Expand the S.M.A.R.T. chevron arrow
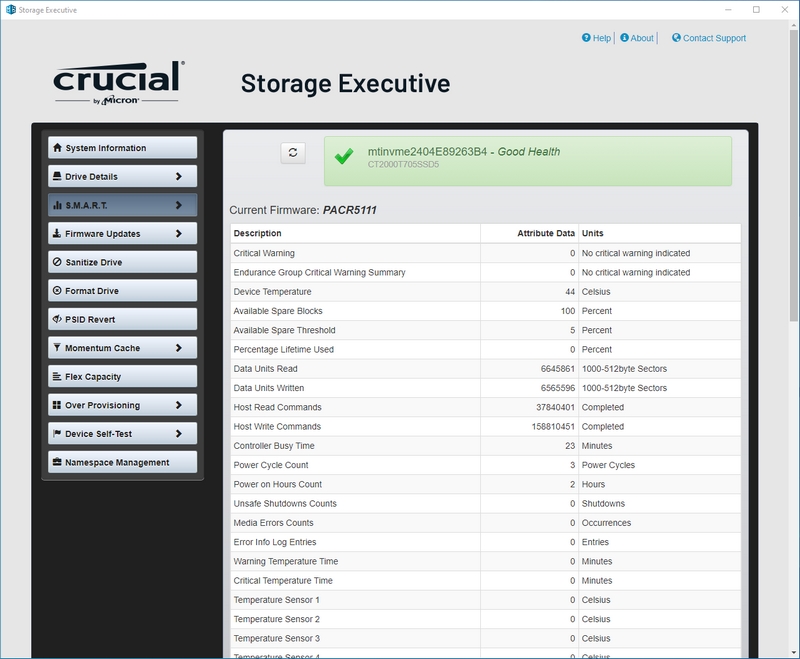 (179, 205)
